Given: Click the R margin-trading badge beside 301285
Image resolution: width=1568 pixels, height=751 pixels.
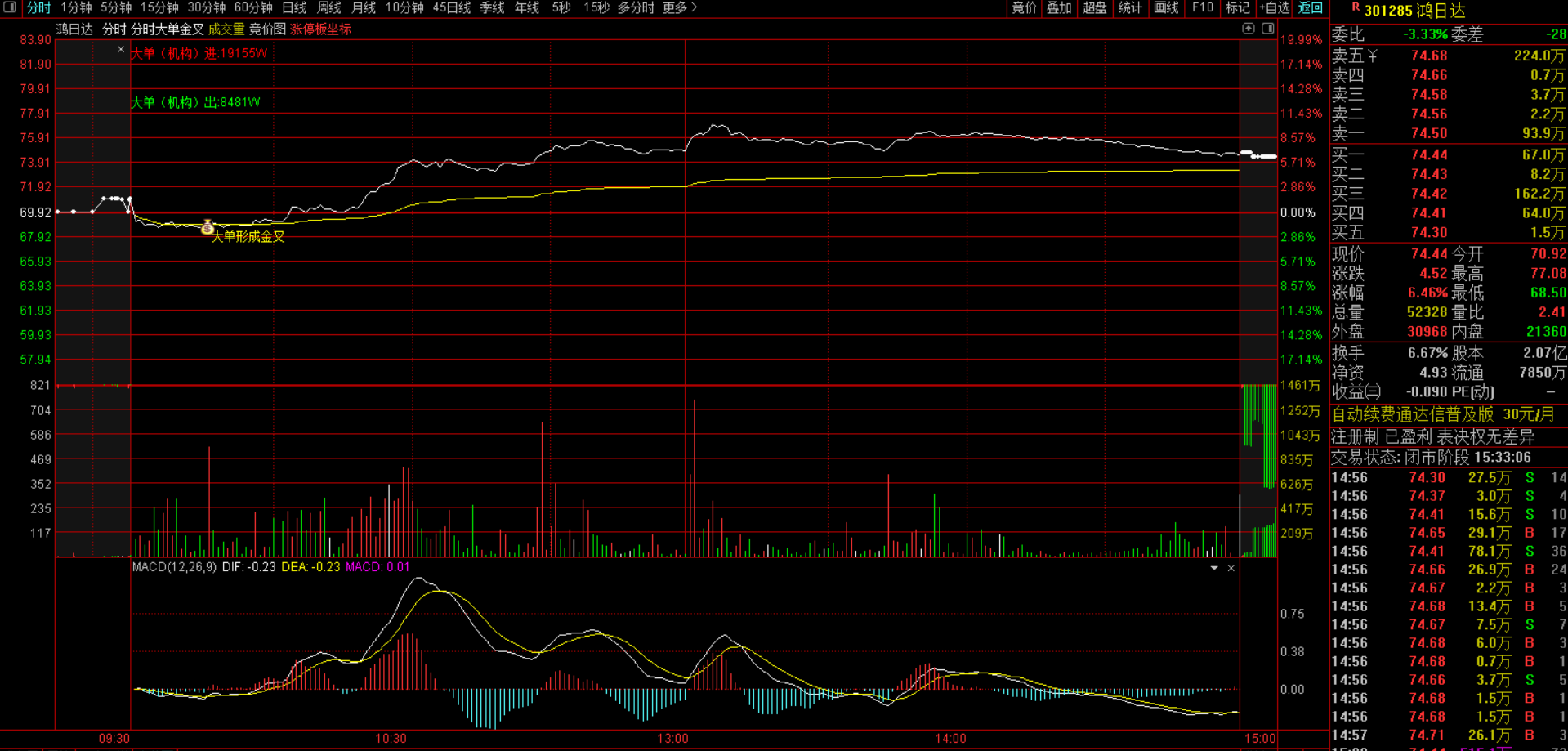Looking at the screenshot, I should point(1356,7).
